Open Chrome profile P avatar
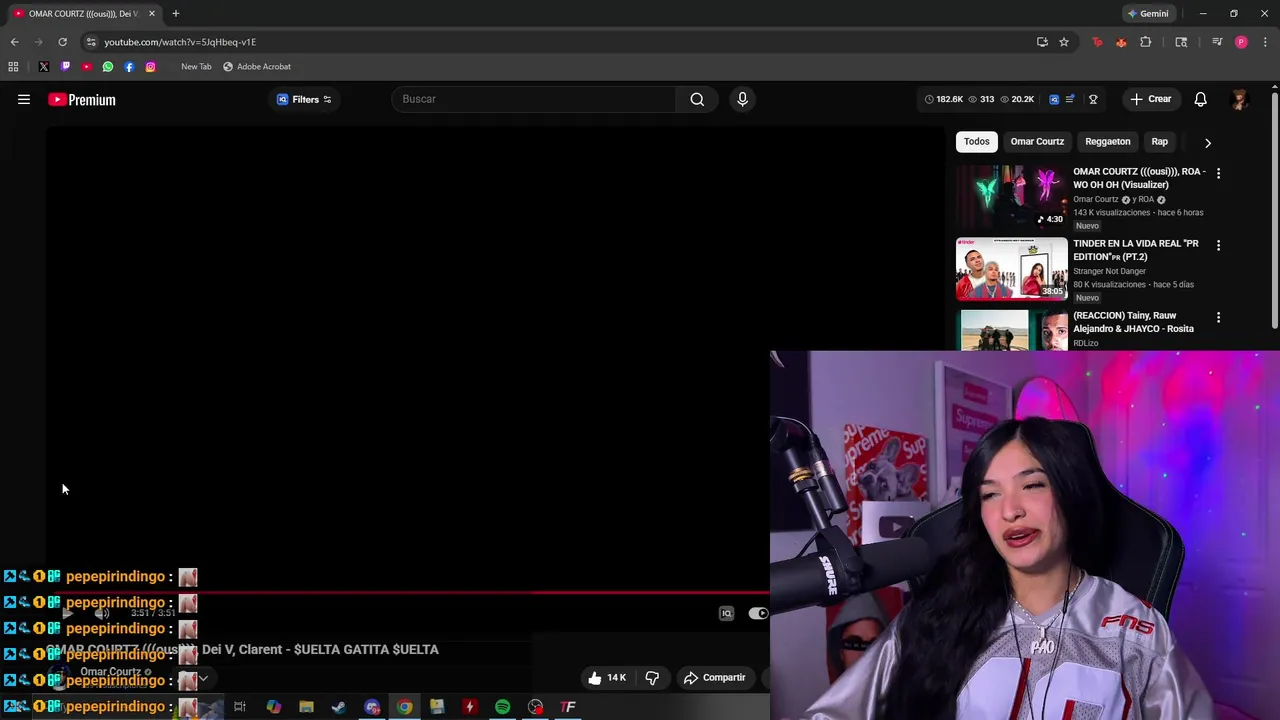 (1241, 42)
